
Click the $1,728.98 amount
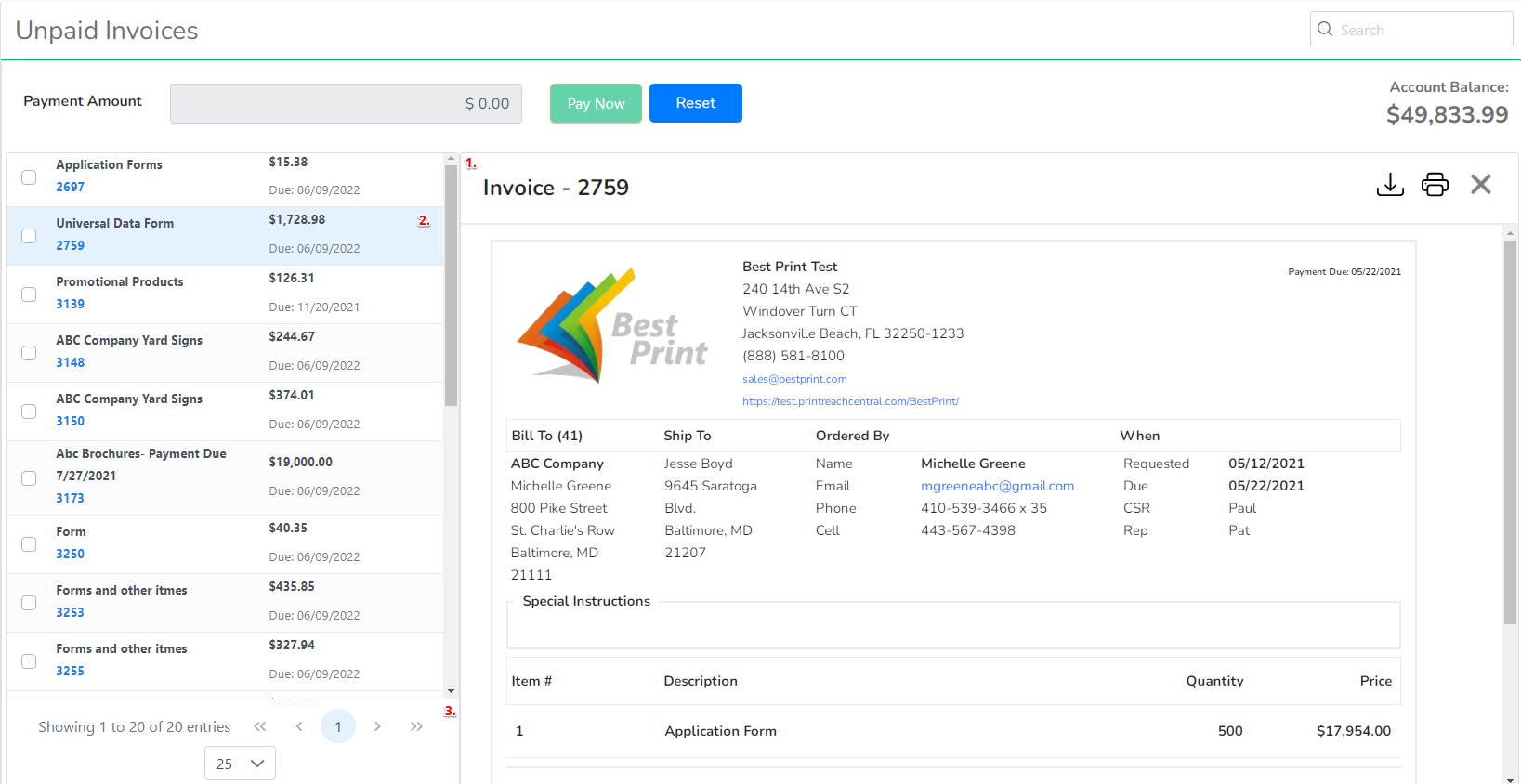pyautogui.click(x=296, y=219)
